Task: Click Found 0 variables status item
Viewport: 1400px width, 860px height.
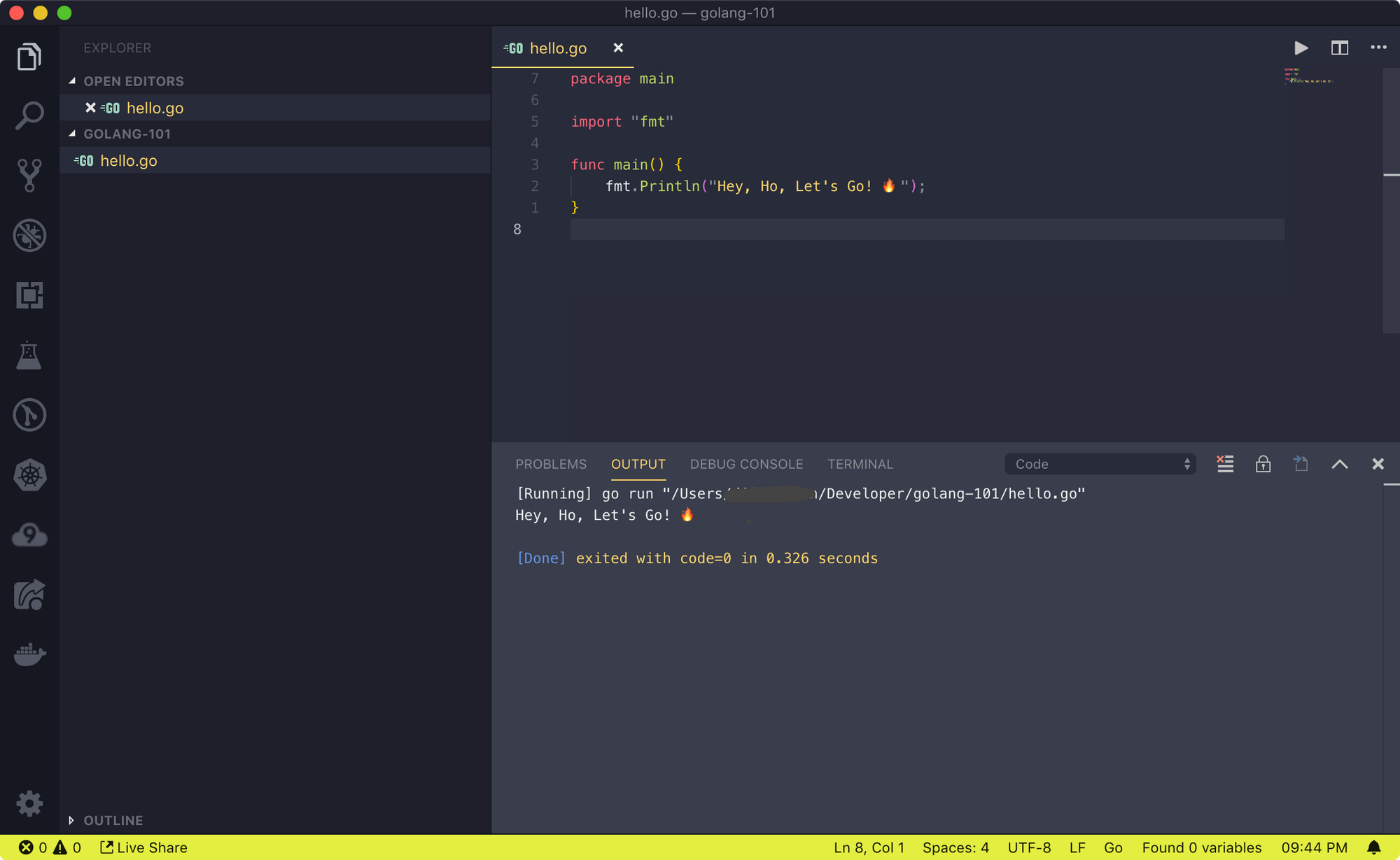Action: tap(1202, 847)
